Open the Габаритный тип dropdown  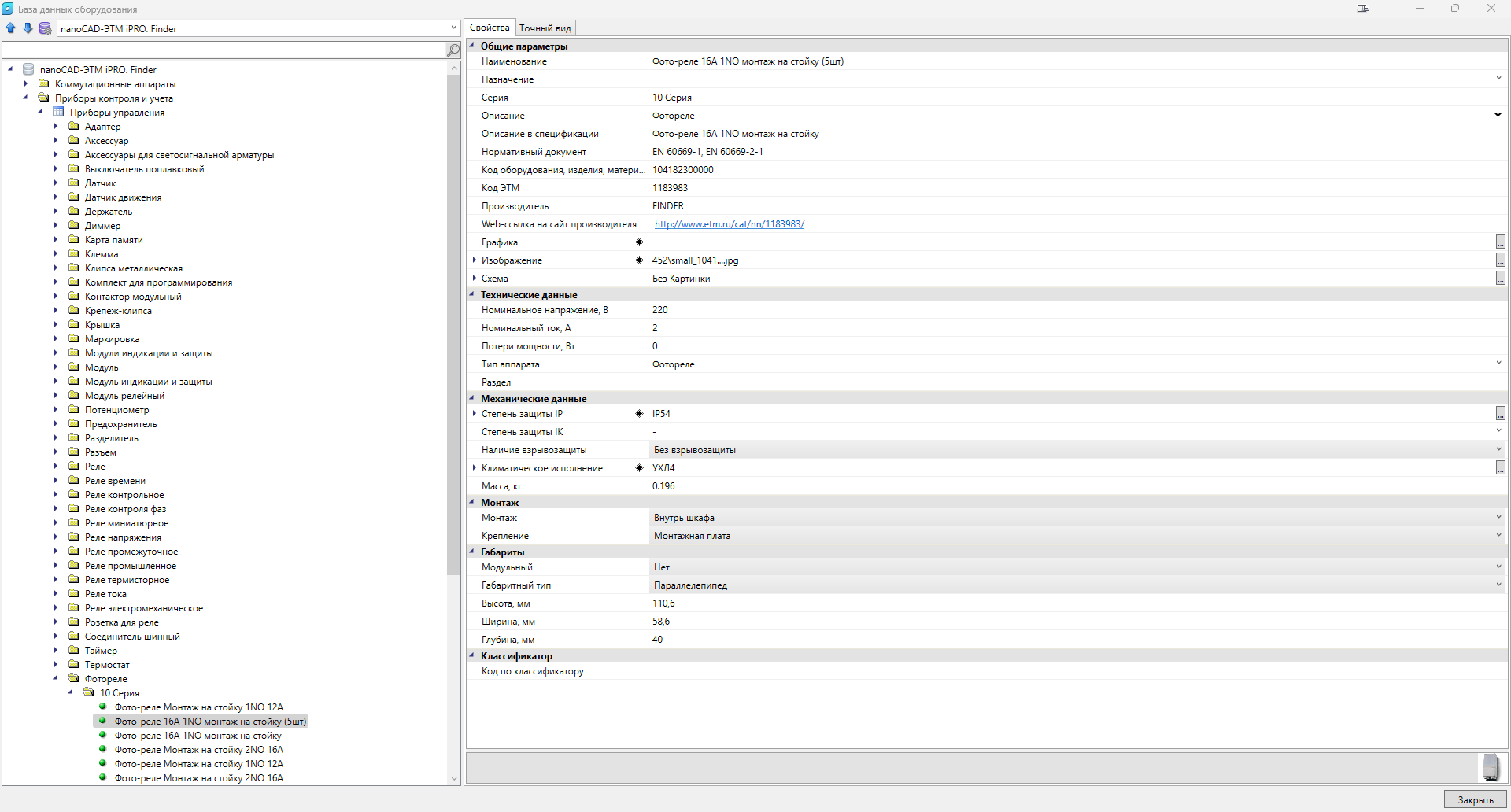tap(1498, 585)
